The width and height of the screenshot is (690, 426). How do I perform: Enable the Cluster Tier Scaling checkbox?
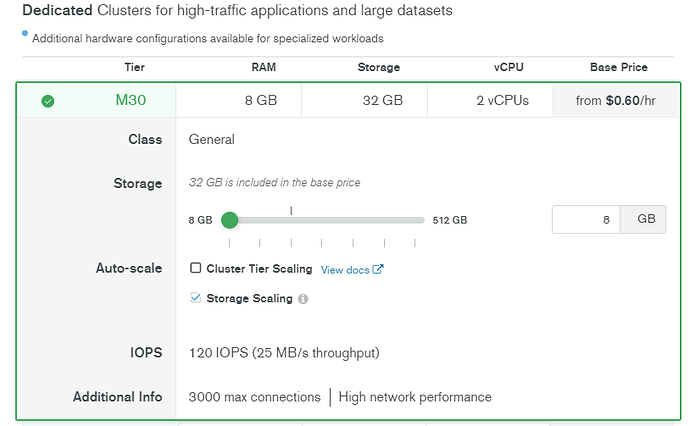pyautogui.click(x=196, y=269)
